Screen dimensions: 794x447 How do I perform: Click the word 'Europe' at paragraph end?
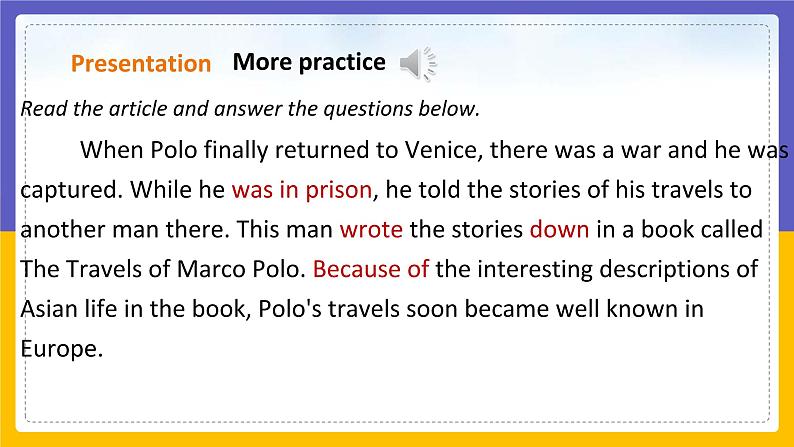59,349
